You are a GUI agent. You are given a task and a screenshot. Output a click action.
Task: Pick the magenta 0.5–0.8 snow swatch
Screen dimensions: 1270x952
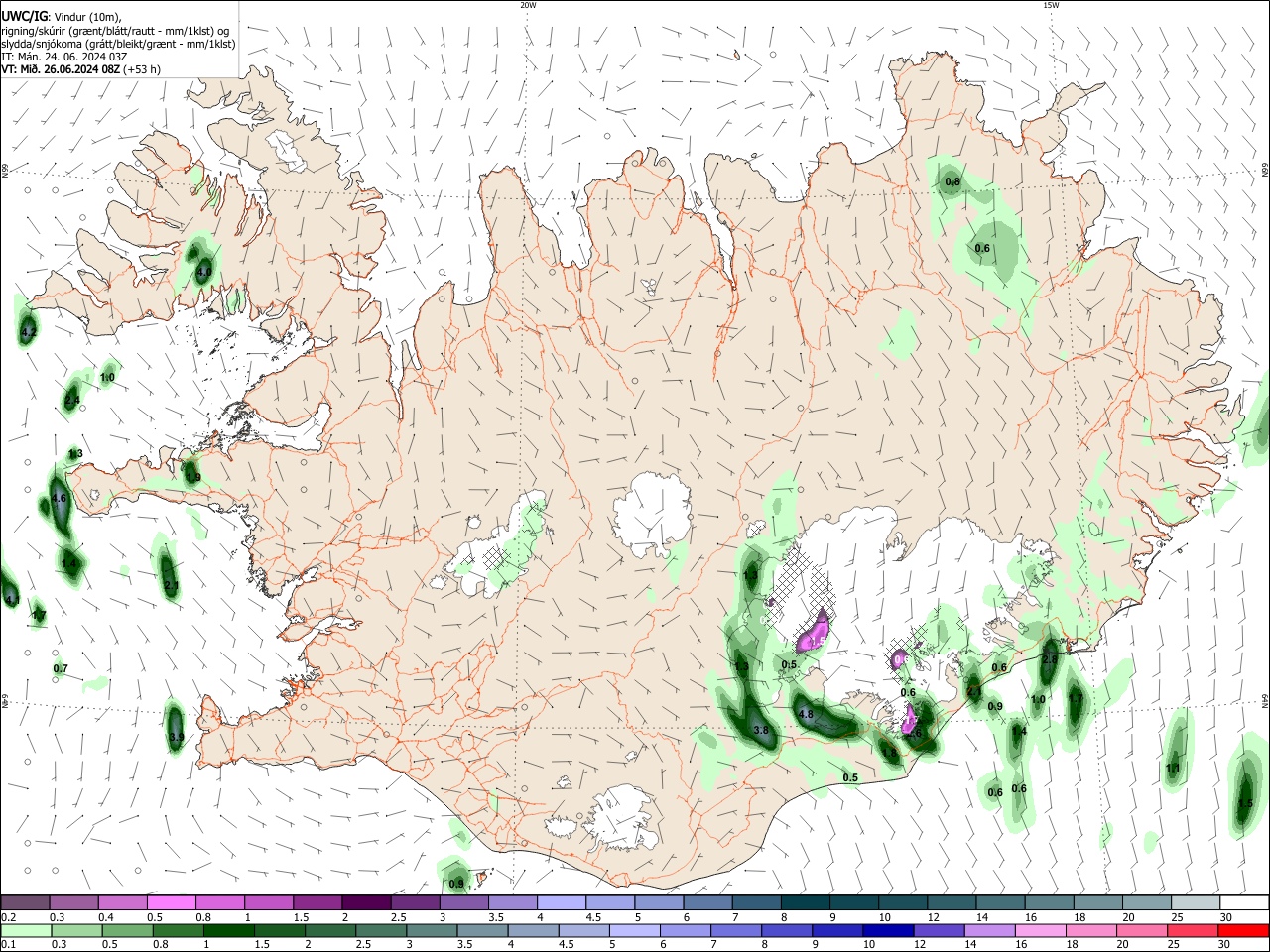[x=171, y=903]
